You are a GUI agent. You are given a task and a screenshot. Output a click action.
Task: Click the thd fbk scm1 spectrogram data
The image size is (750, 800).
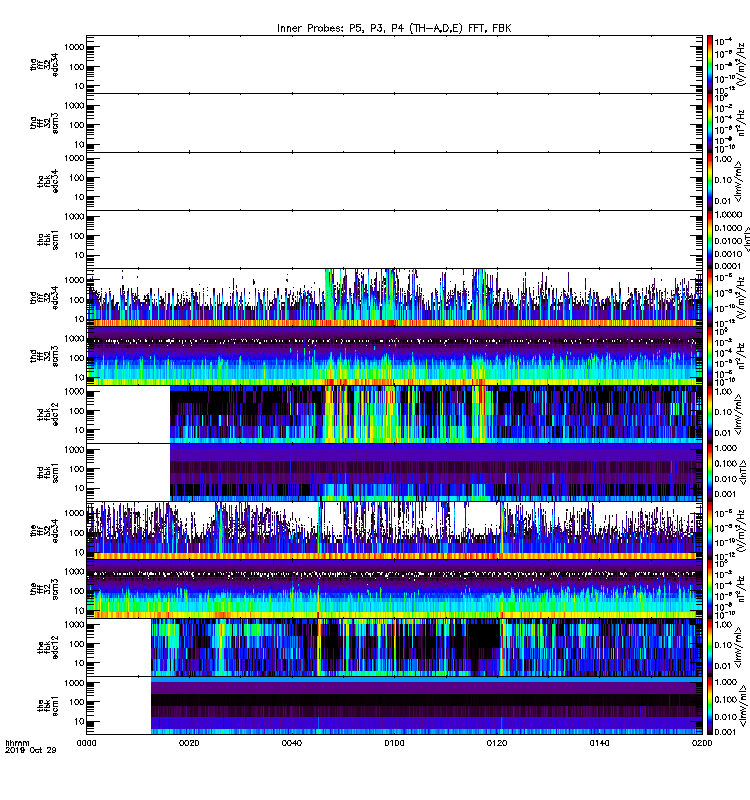(436, 472)
